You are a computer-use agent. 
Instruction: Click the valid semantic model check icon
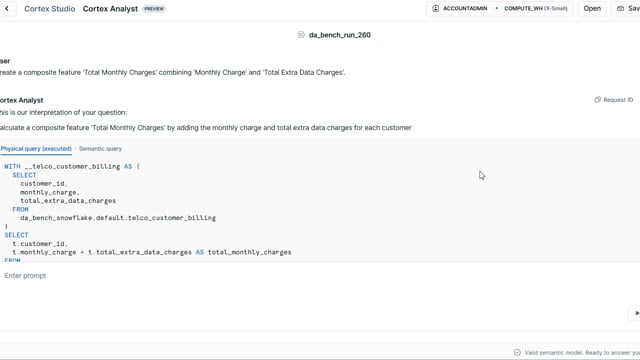point(517,352)
